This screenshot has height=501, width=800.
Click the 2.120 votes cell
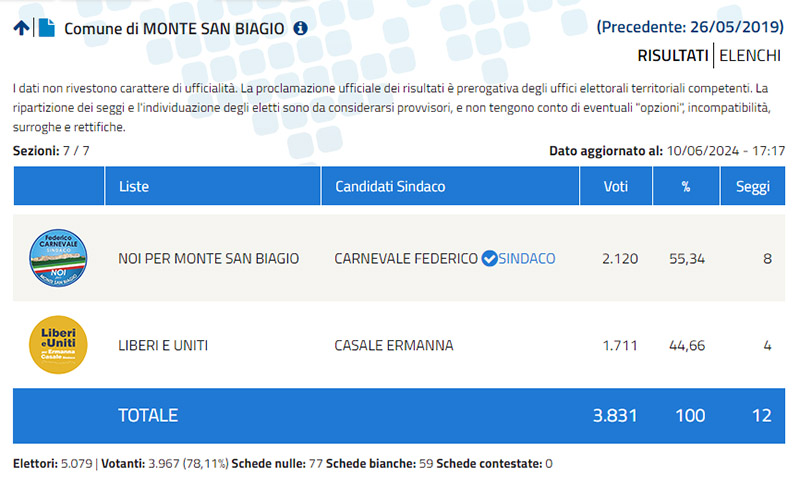pos(619,259)
